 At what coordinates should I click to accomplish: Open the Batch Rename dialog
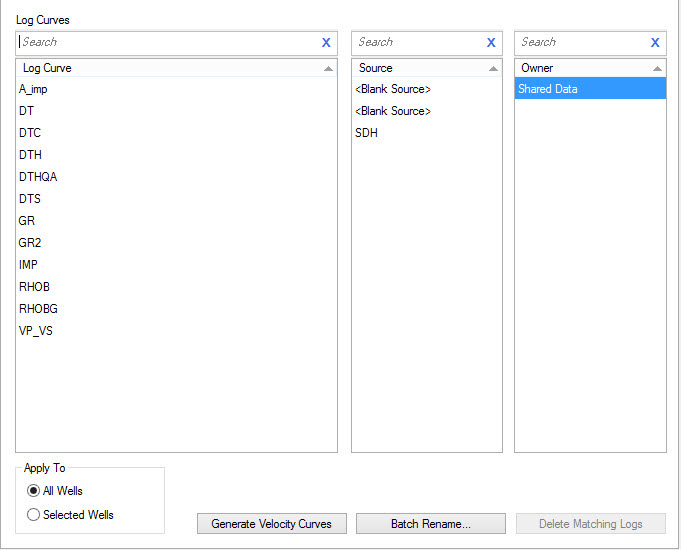coord(431,524)
